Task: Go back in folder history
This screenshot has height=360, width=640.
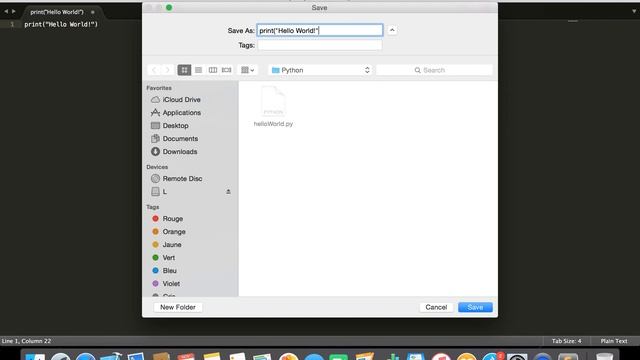Action: pyautogui.click(x=154, y=70)
